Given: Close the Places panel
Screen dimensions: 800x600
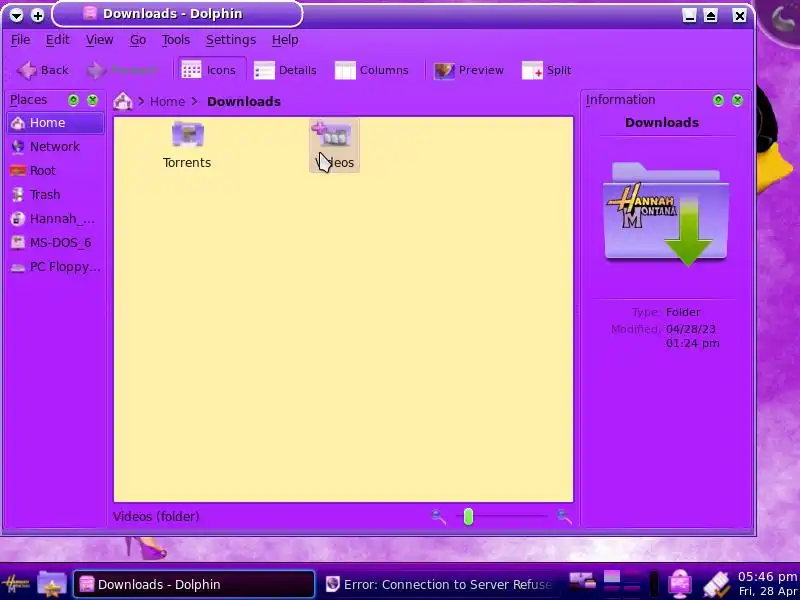Looking at the screenshot, I should 92,100.
